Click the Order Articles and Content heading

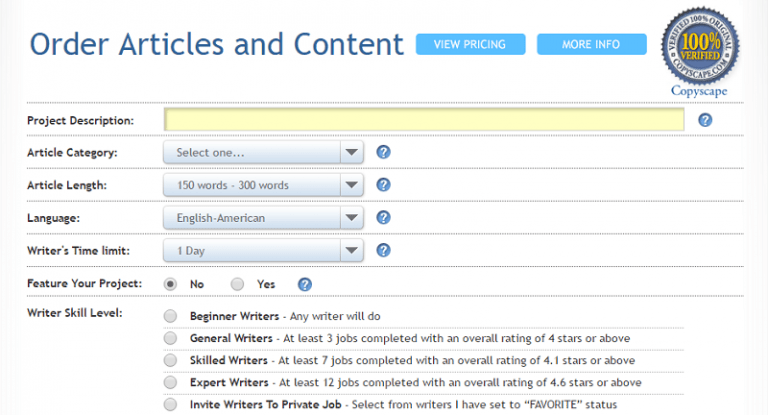216,44
